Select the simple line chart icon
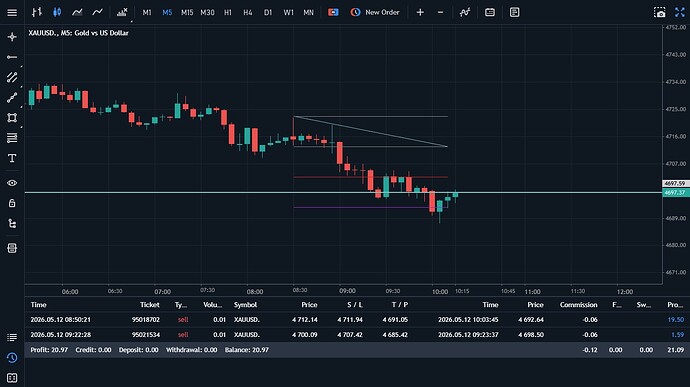Screen dimensions: 690x387 tap(97, 12)
